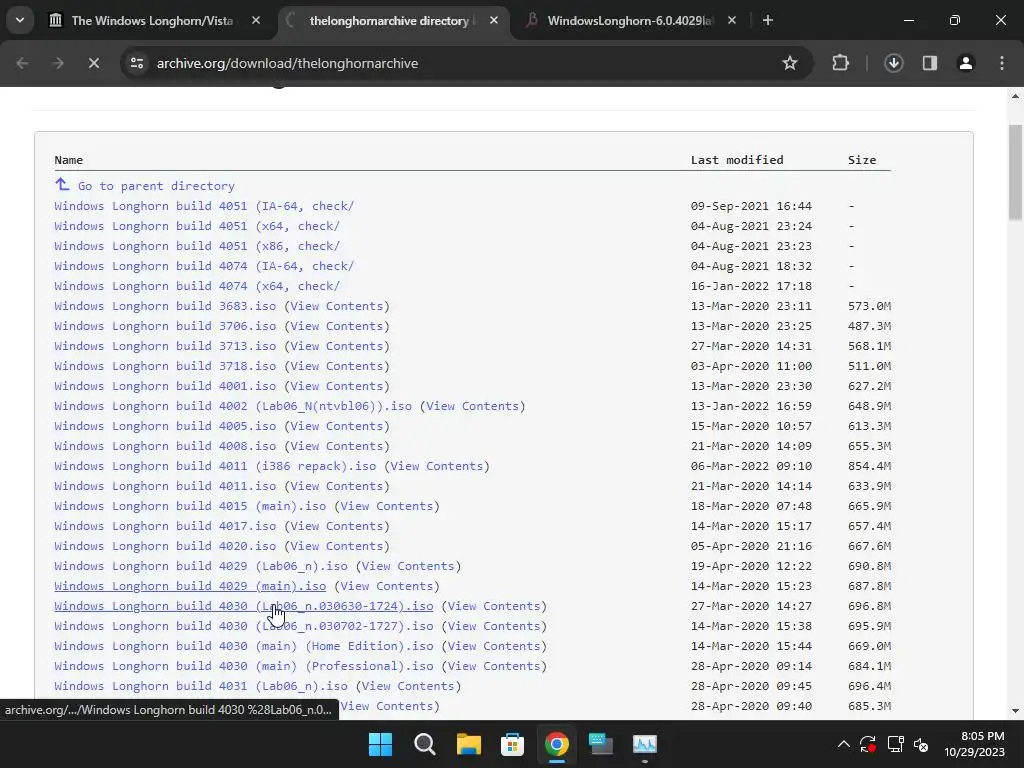The image size is (1024, 768).
Task: Select the 573.0M size value
Action: coord(869,306)
